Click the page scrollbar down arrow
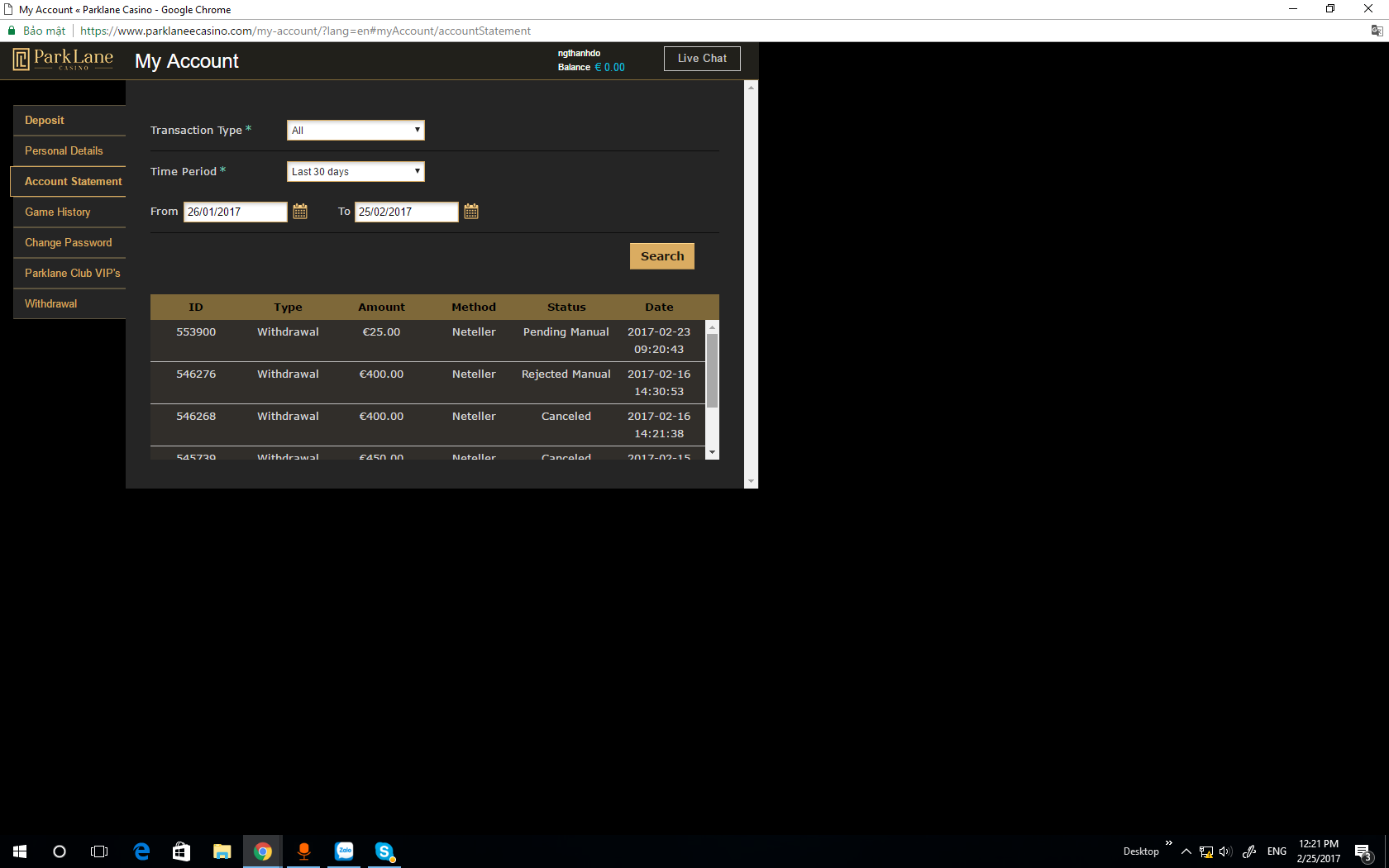 click(751, 481)
